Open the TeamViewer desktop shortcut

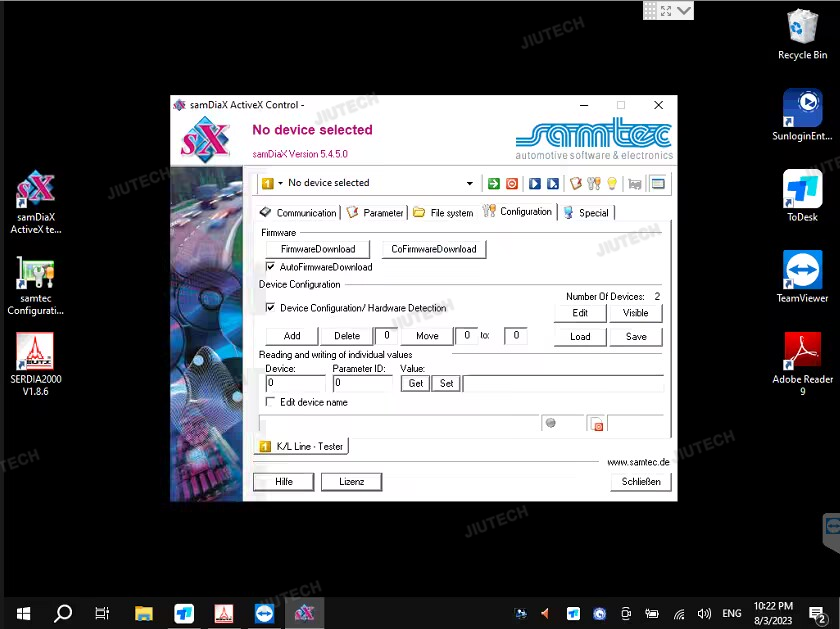[x=802, y=276]
